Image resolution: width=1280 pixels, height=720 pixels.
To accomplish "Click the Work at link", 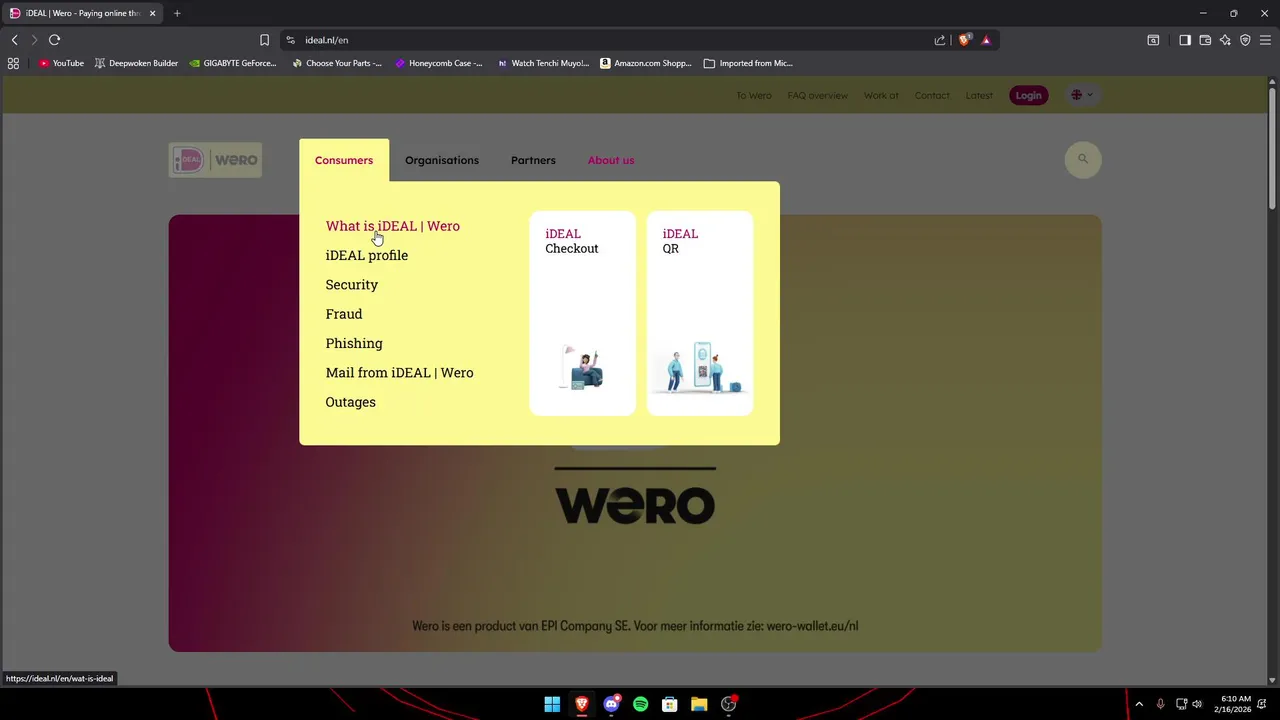I will [881, 95].
